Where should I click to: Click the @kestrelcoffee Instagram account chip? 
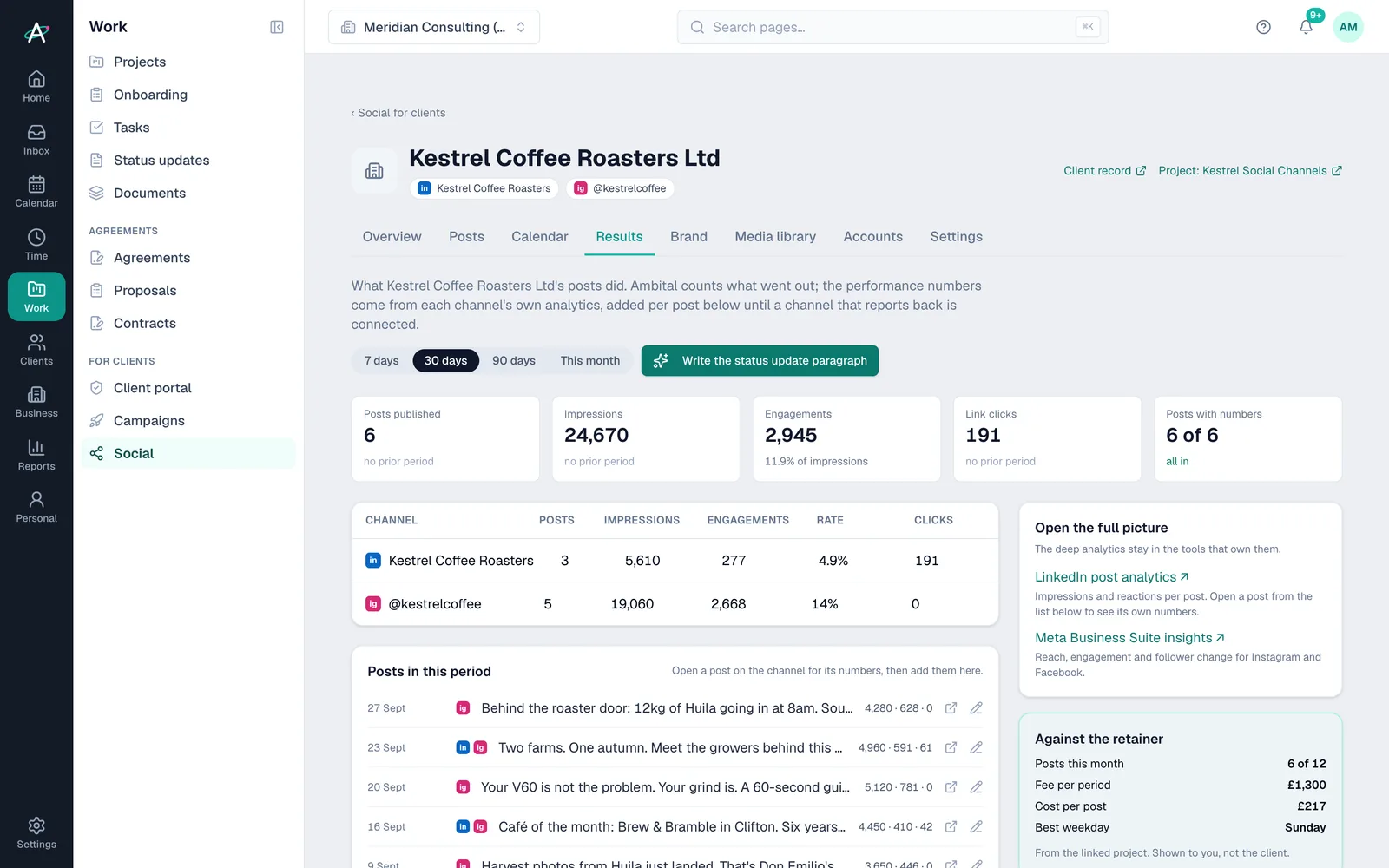[621, 188]
